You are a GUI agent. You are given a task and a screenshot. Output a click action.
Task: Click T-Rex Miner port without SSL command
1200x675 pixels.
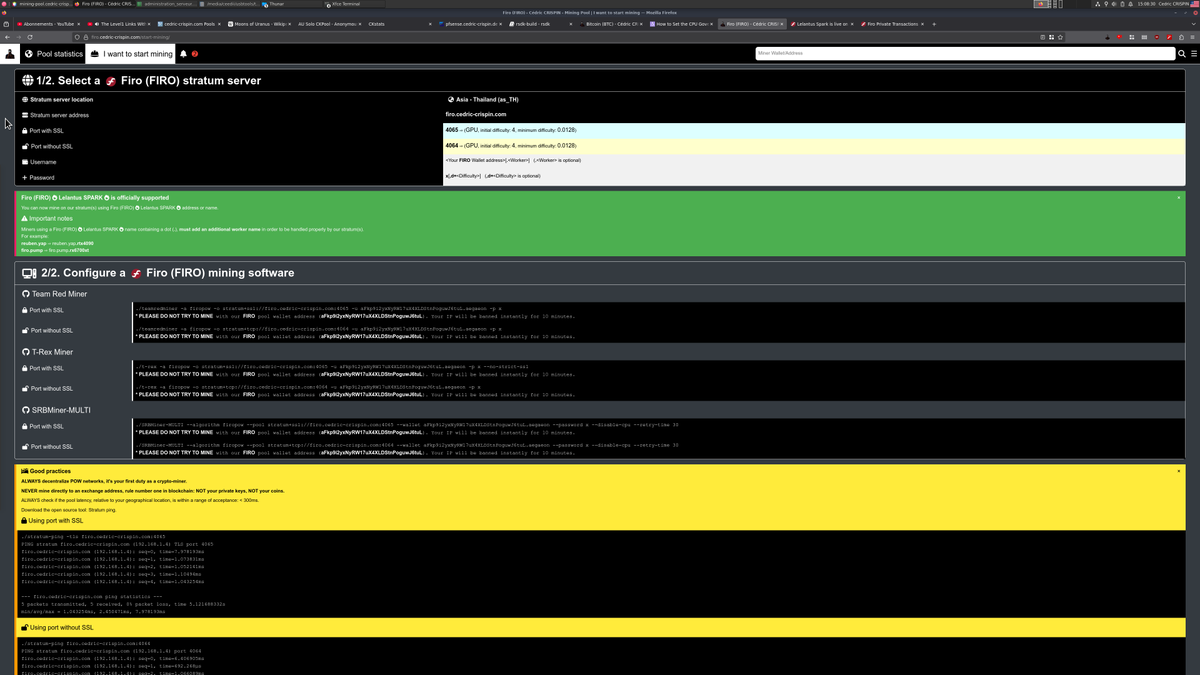pos(308,387)
